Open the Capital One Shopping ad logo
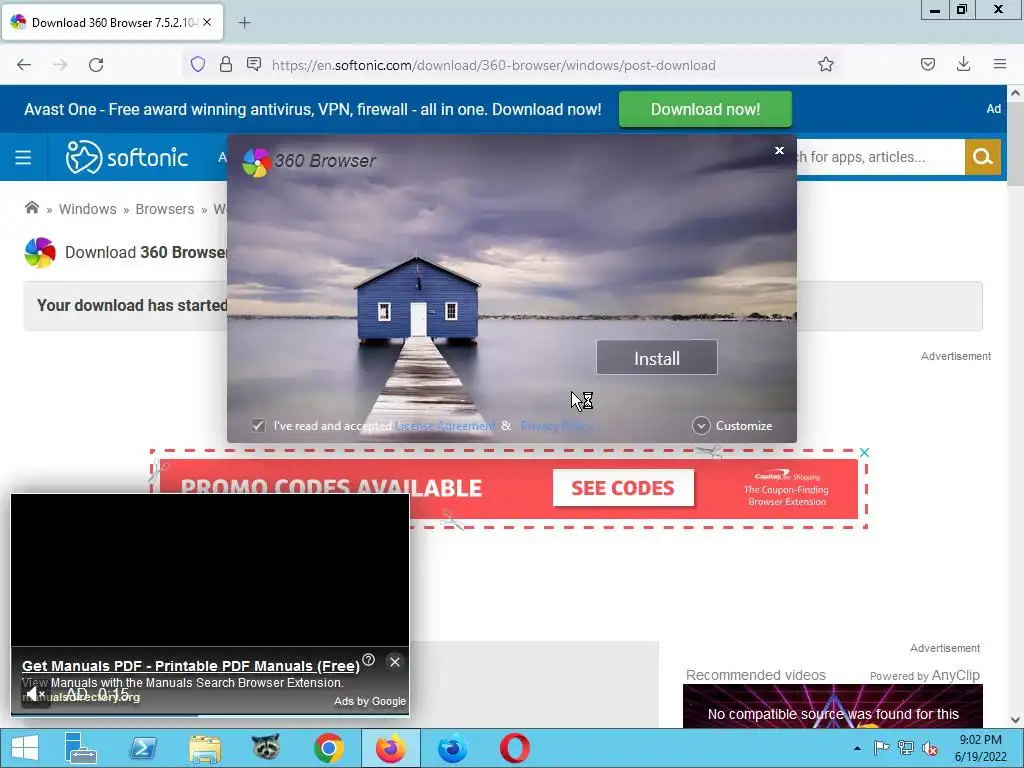 pos(787,476)
